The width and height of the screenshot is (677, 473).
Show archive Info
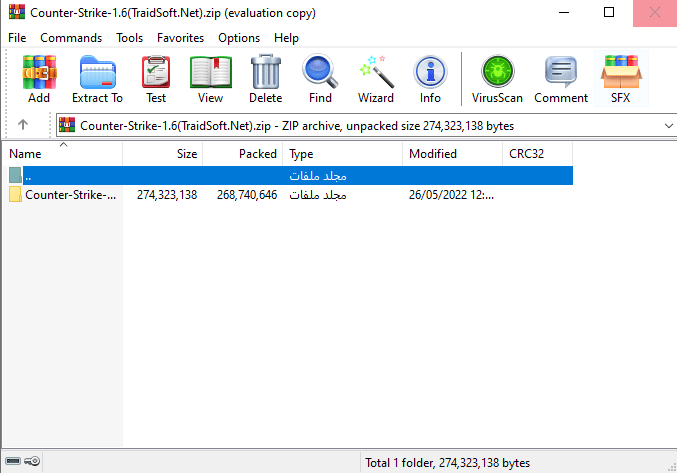pos(430,72)
